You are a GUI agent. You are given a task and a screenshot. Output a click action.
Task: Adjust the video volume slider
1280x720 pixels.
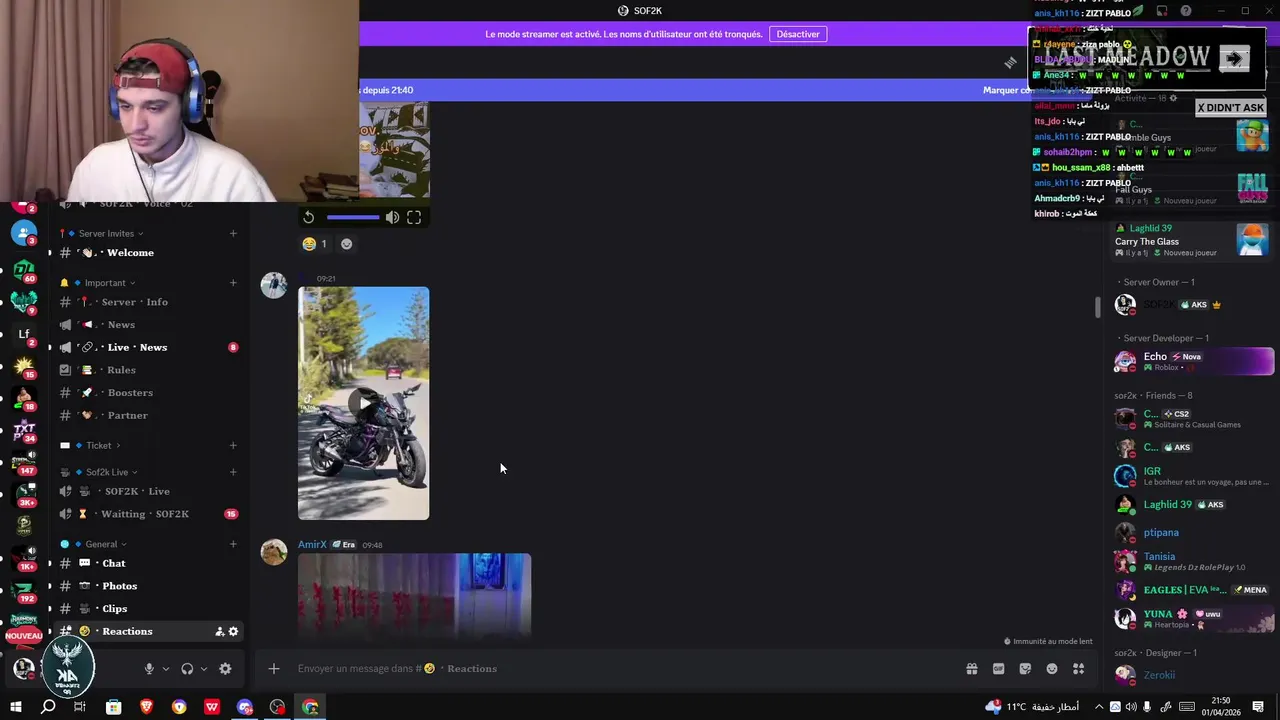[353, 217]
